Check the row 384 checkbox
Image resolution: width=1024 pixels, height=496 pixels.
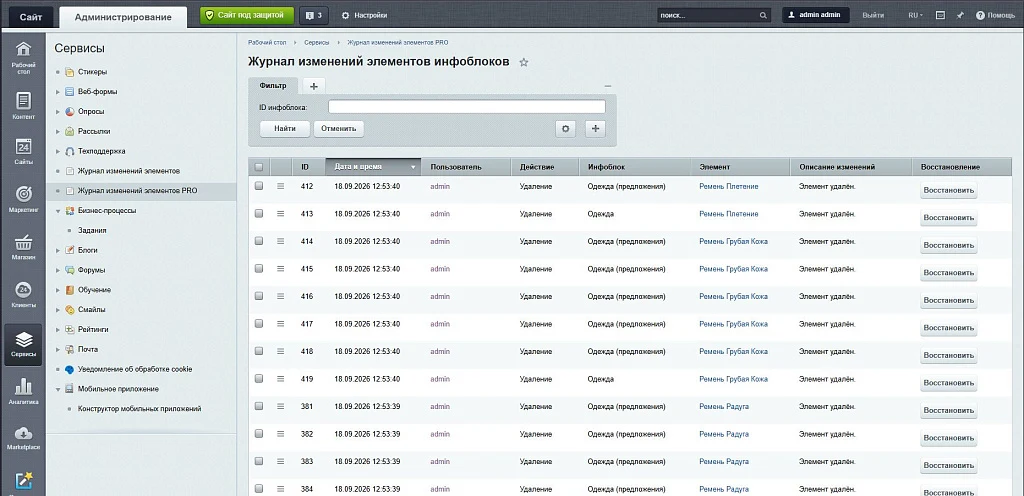(259, 488)
